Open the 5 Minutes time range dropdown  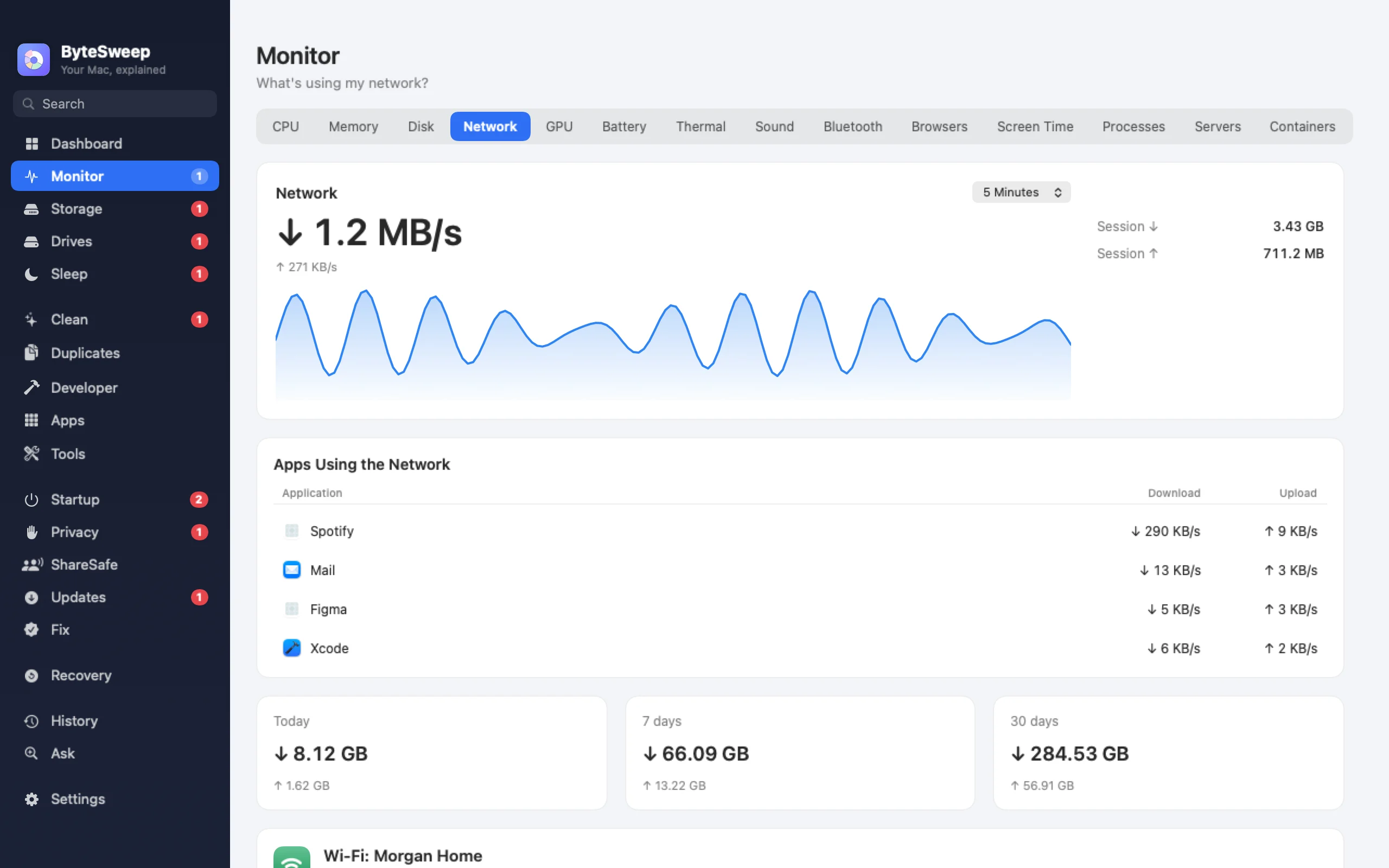coord(1021,192)
